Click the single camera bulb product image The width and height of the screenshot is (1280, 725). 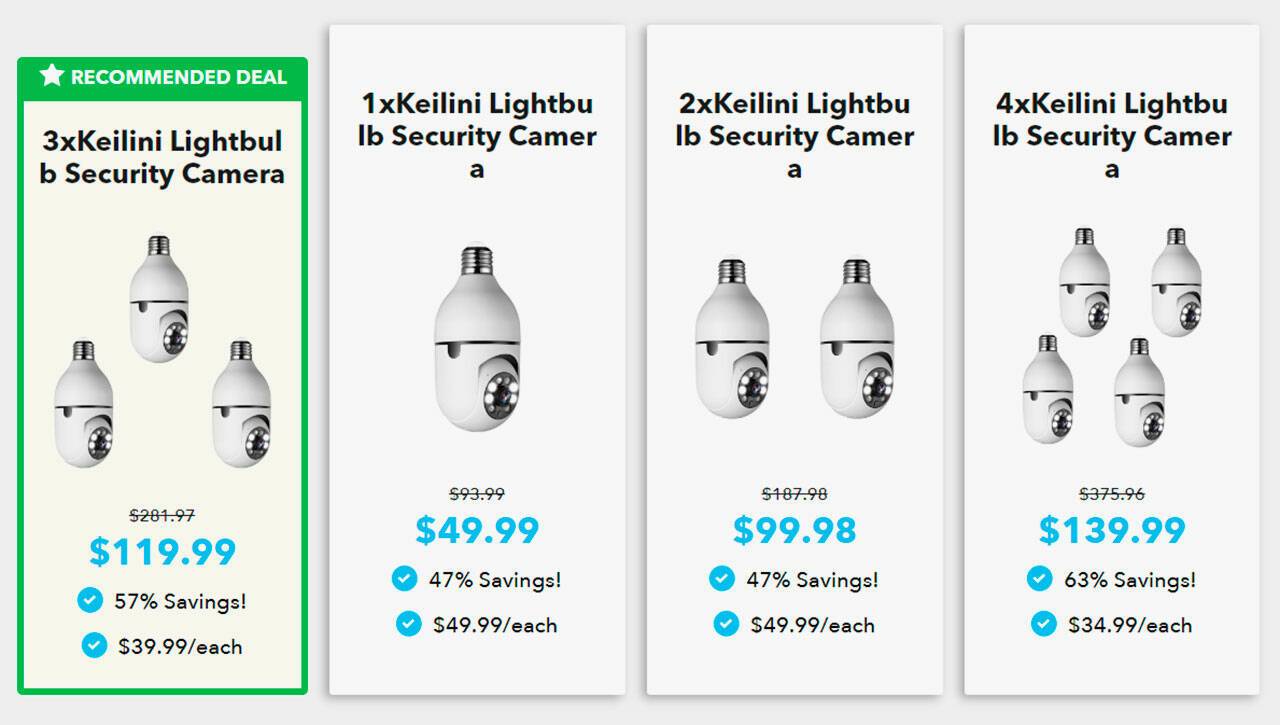click(x=477, y=338)
